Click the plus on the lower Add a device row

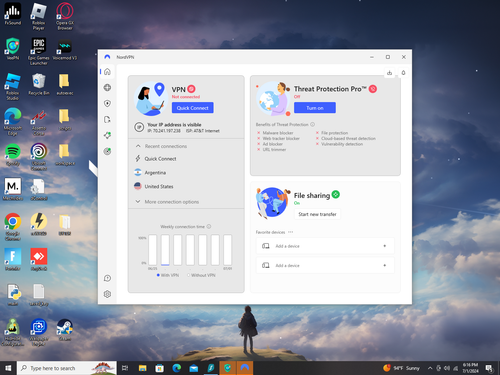coord(385,265)
